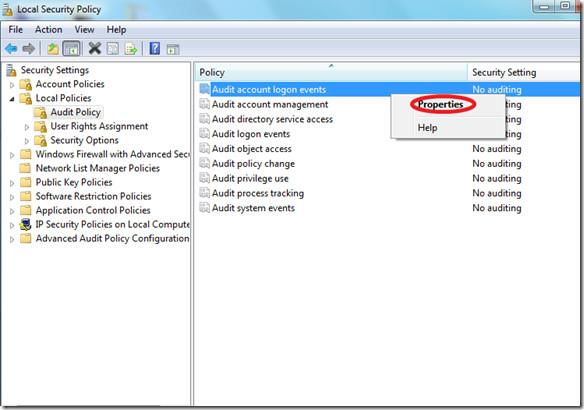Click the Audit logon events policy icon
Screen dimensions: 584x410
pos(204,134)
